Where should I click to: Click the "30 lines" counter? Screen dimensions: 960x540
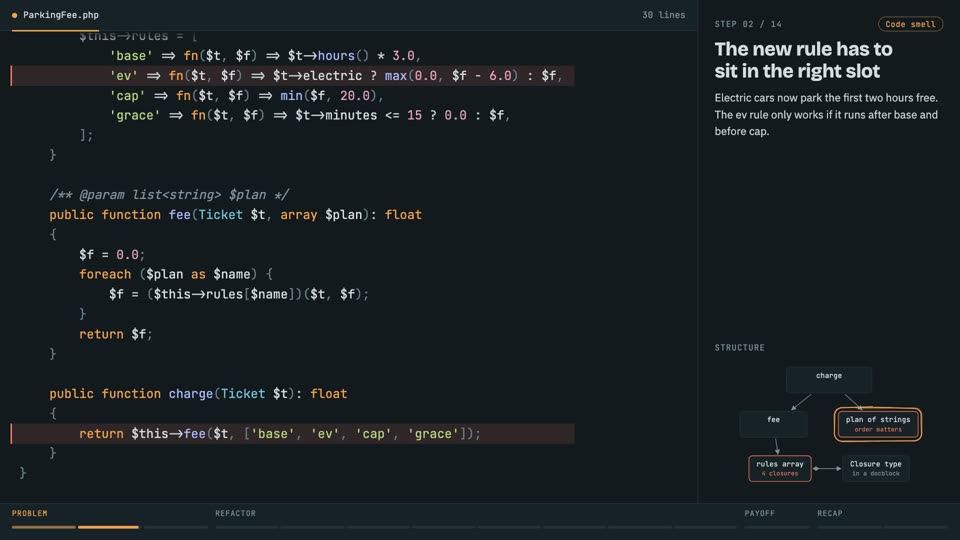coord(663,15)
